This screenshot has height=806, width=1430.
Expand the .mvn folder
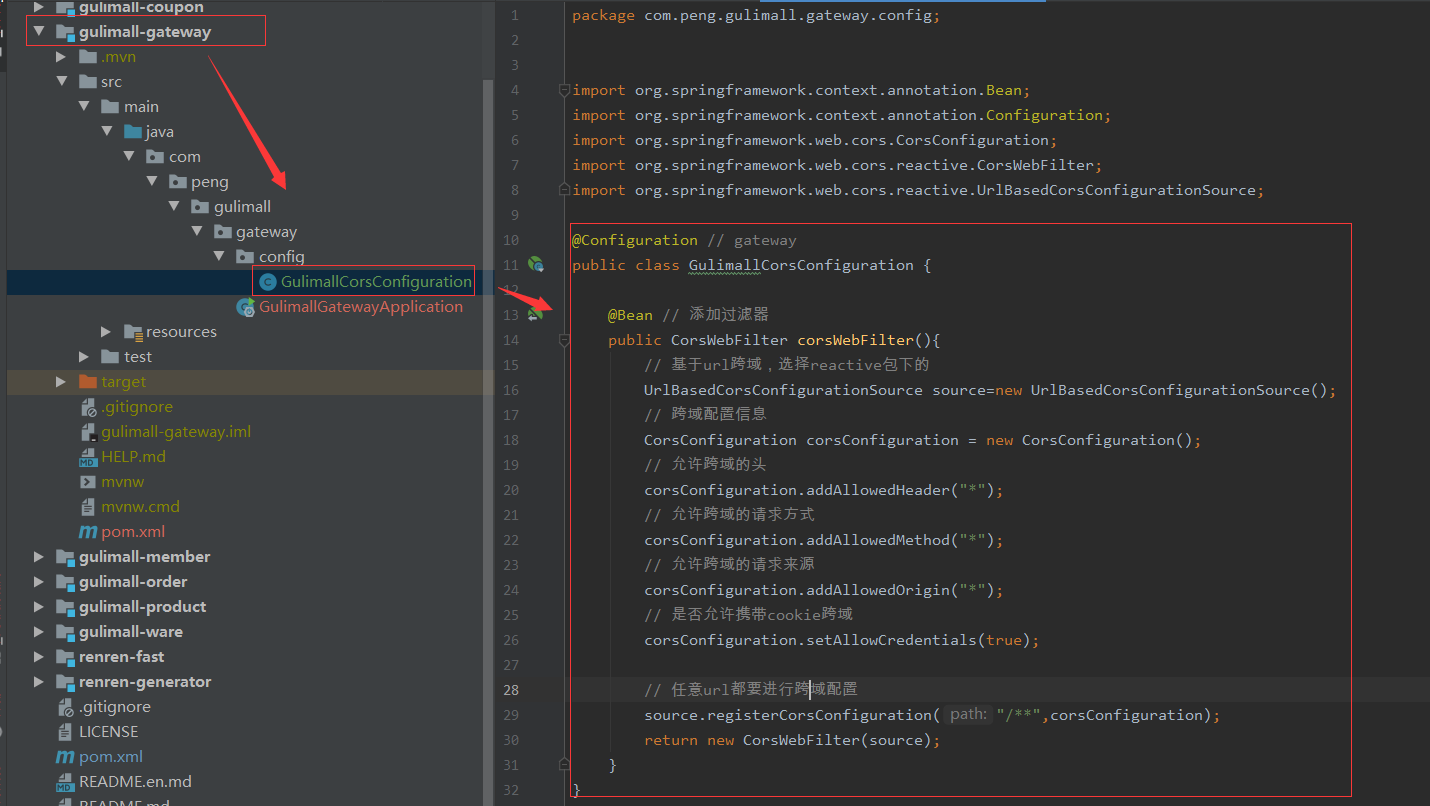click(61, 56)
